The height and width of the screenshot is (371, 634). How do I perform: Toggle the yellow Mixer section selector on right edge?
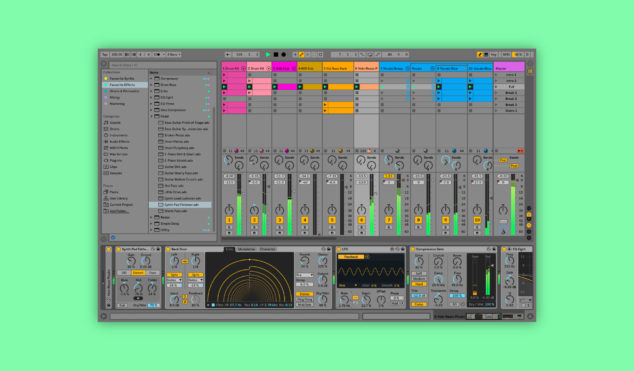coord(529,225)
